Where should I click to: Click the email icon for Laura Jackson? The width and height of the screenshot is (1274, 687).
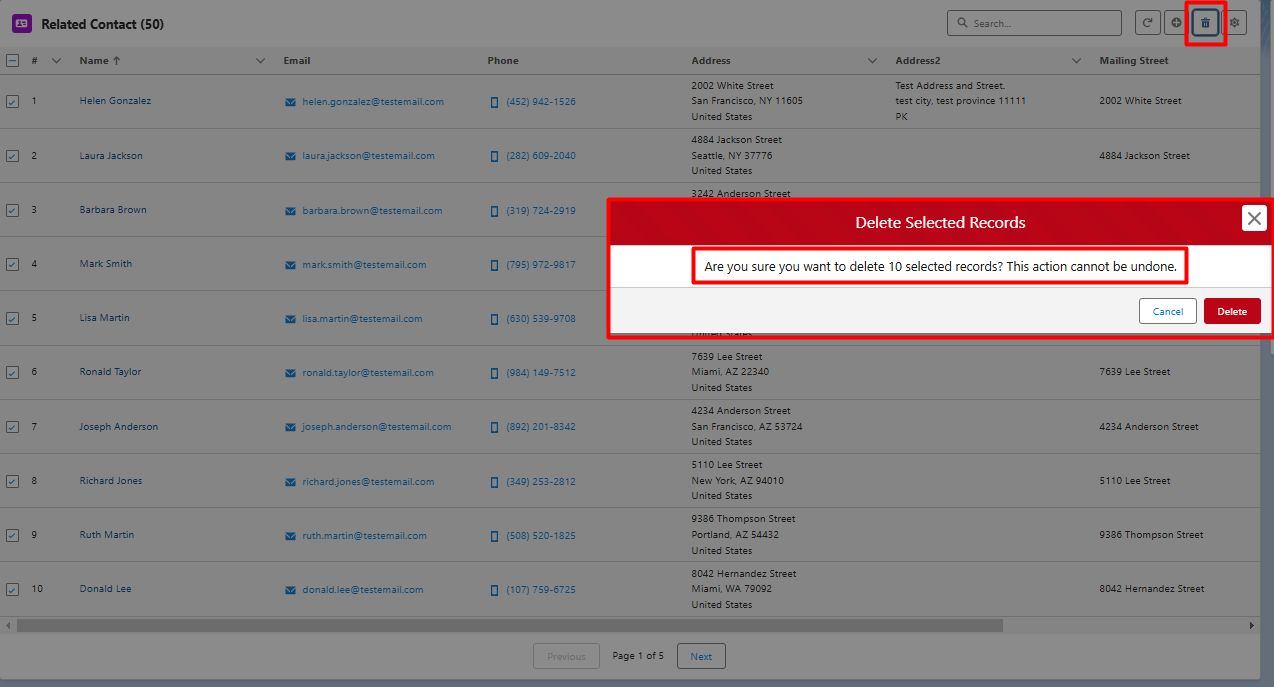pos(290,156)
